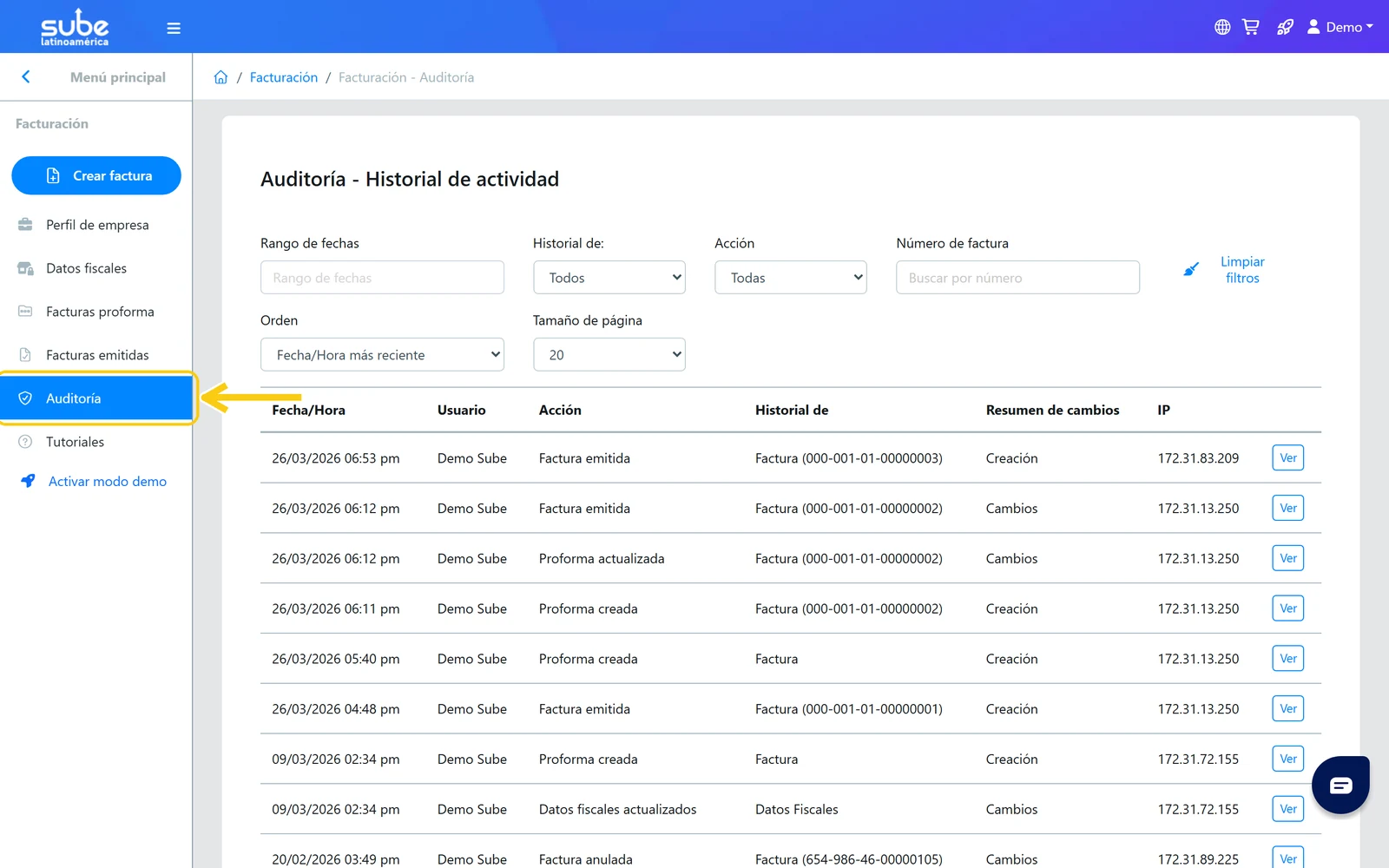Open Facturas emitidas menu item
This screenshot has height=868, width=1389.
click(x=96, y=355)
